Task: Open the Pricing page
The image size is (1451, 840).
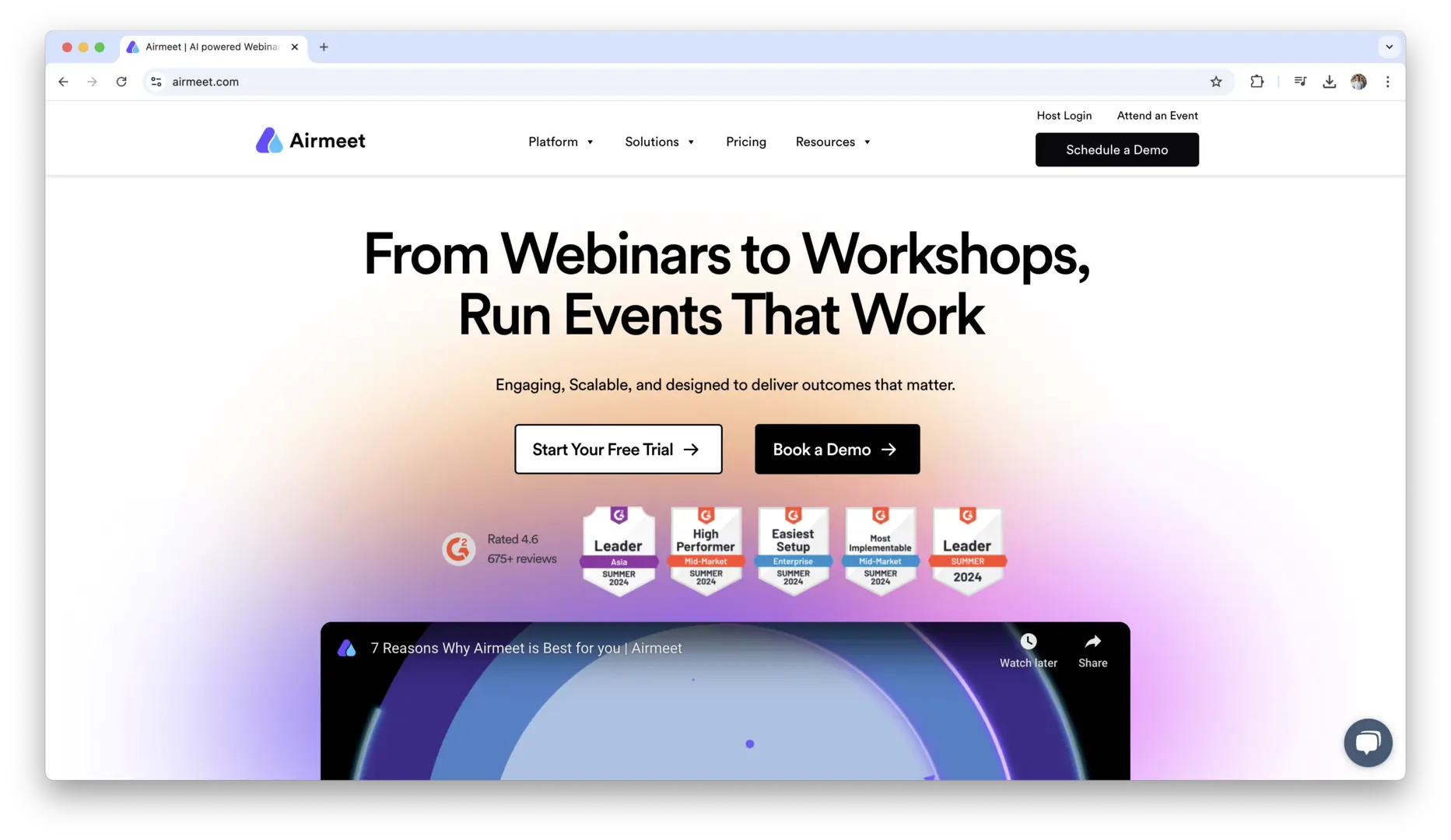Action: click(x=746, y=142)
